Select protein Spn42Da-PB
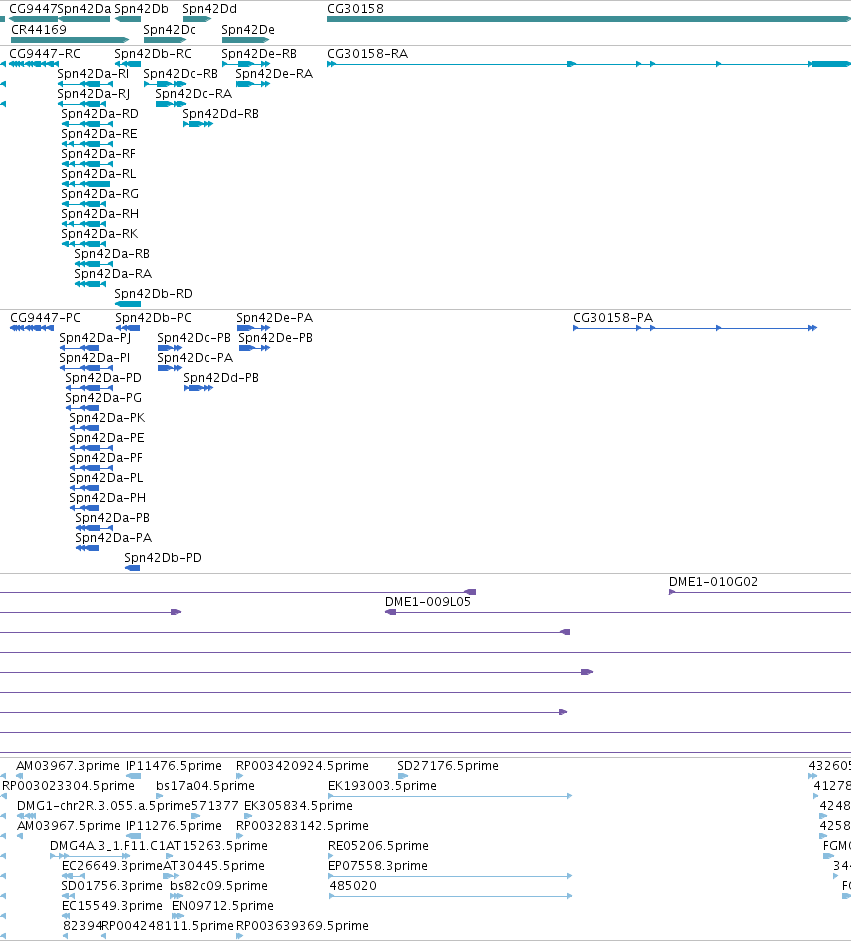The width and height of the screenshot is (851, 941). tap(112, 517)
